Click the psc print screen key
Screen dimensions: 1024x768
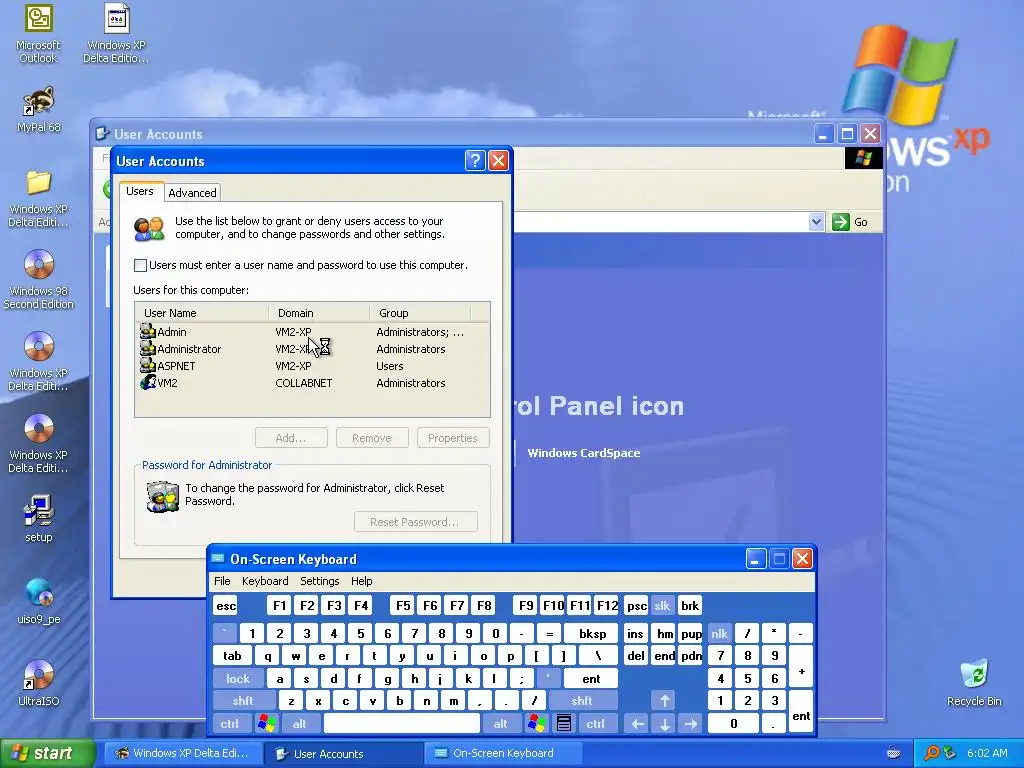[636, 606]
